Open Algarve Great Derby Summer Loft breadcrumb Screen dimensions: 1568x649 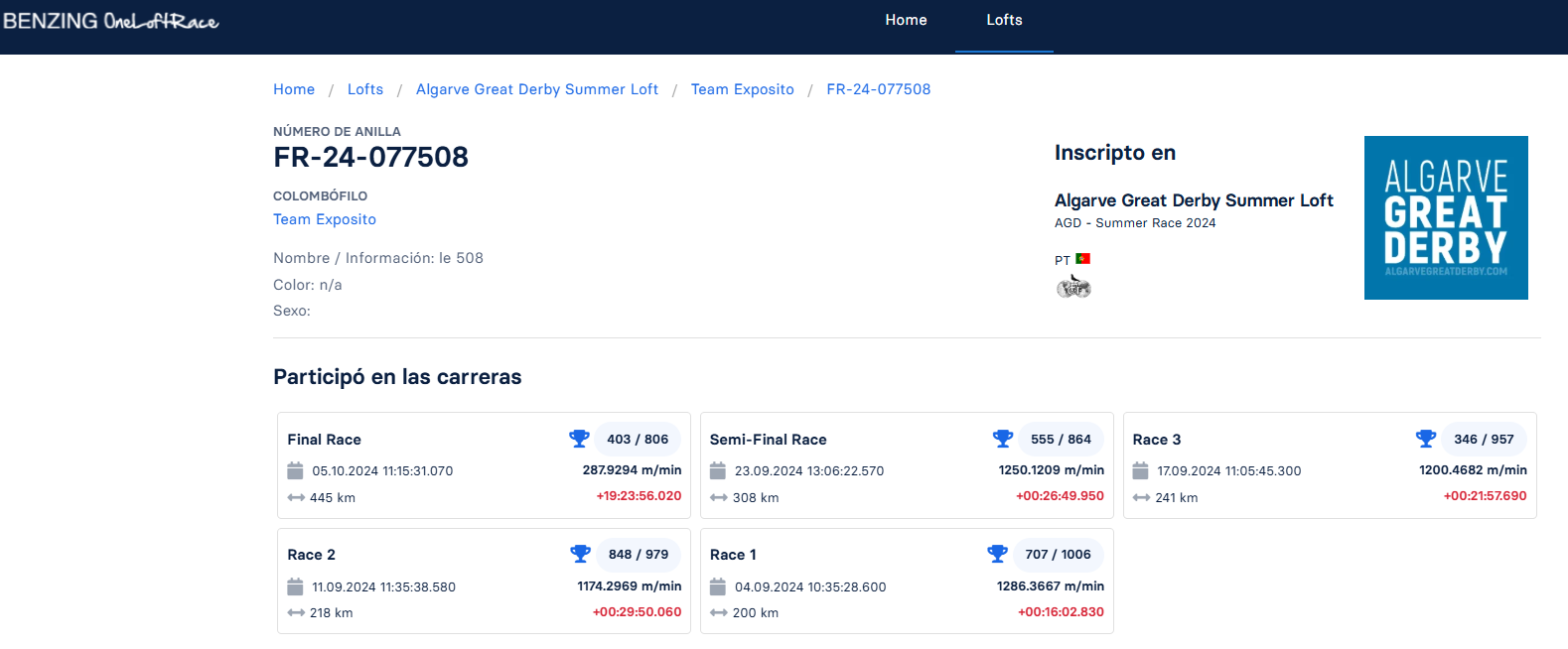(536, 89)
